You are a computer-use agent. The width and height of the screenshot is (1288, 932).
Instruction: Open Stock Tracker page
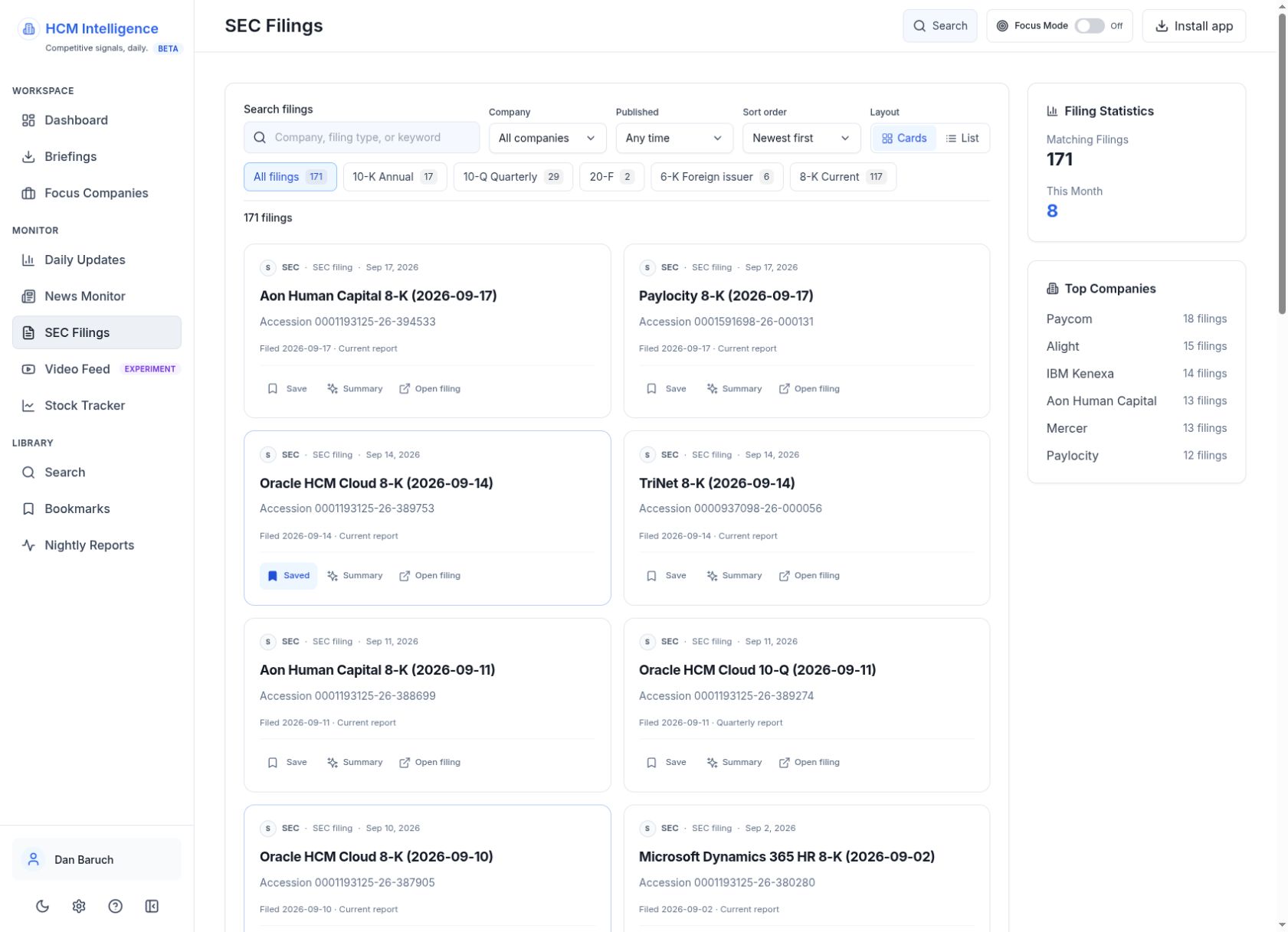[97, 406]
